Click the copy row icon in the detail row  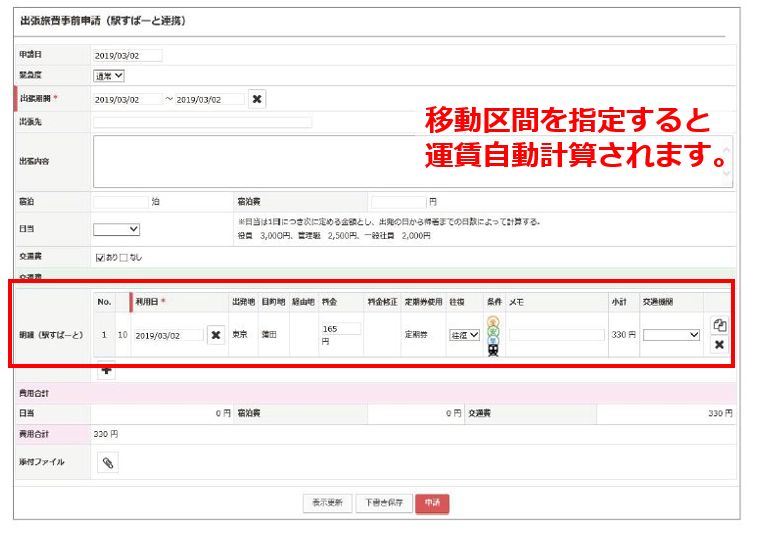click(x=718, y=325)
